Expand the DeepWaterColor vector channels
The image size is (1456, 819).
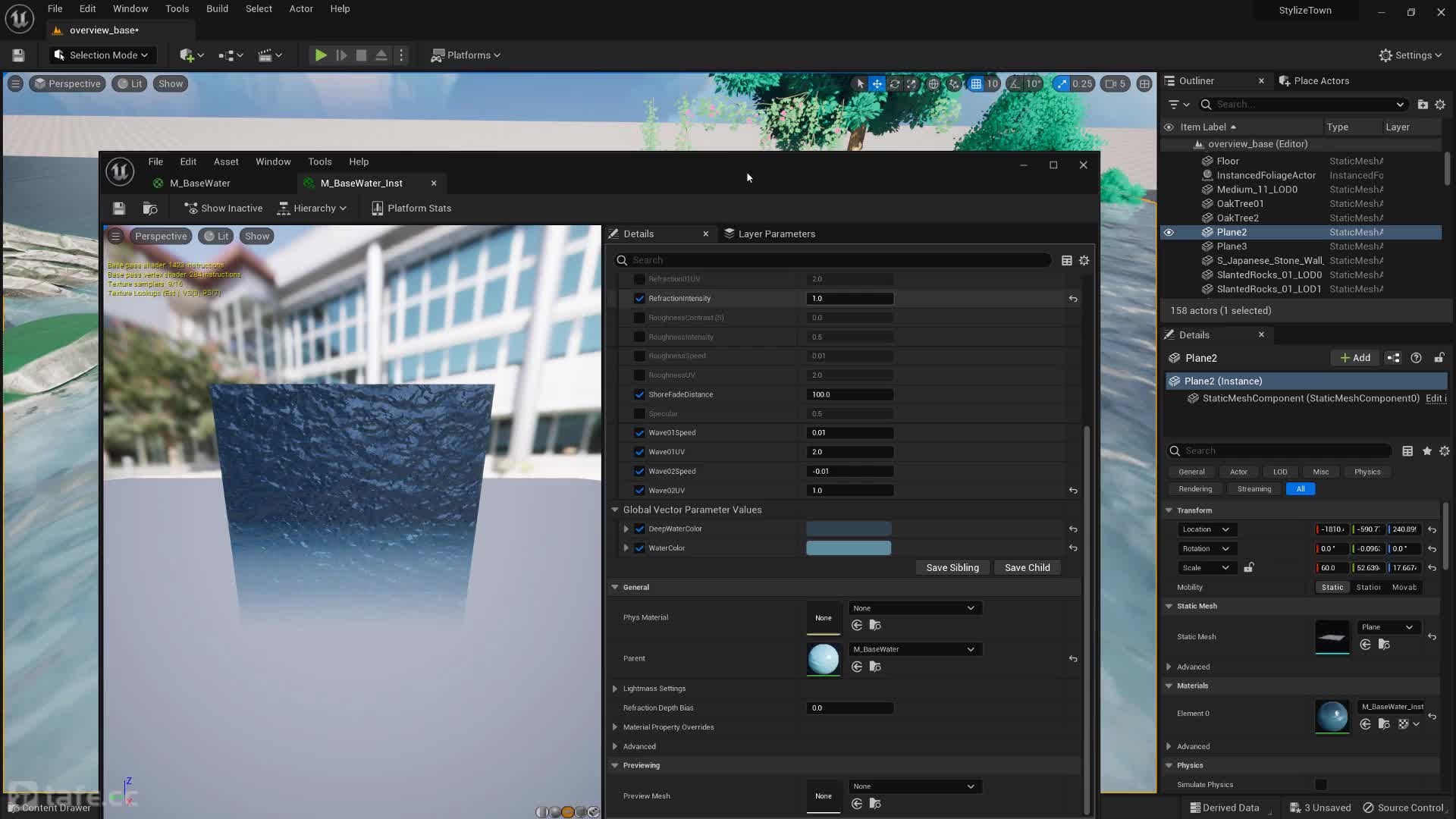click(626, 529)
